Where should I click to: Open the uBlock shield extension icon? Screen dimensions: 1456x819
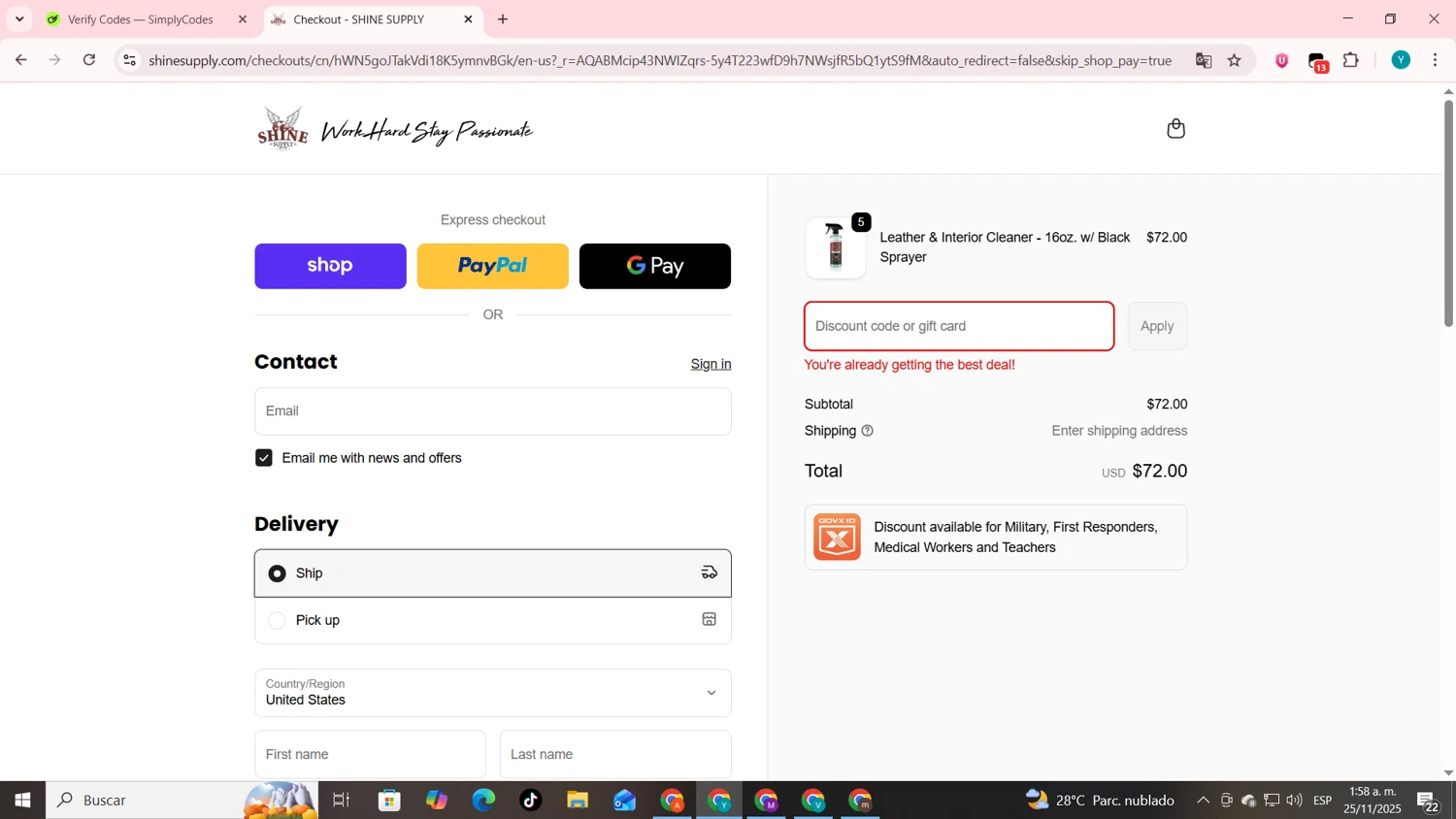1282,60
